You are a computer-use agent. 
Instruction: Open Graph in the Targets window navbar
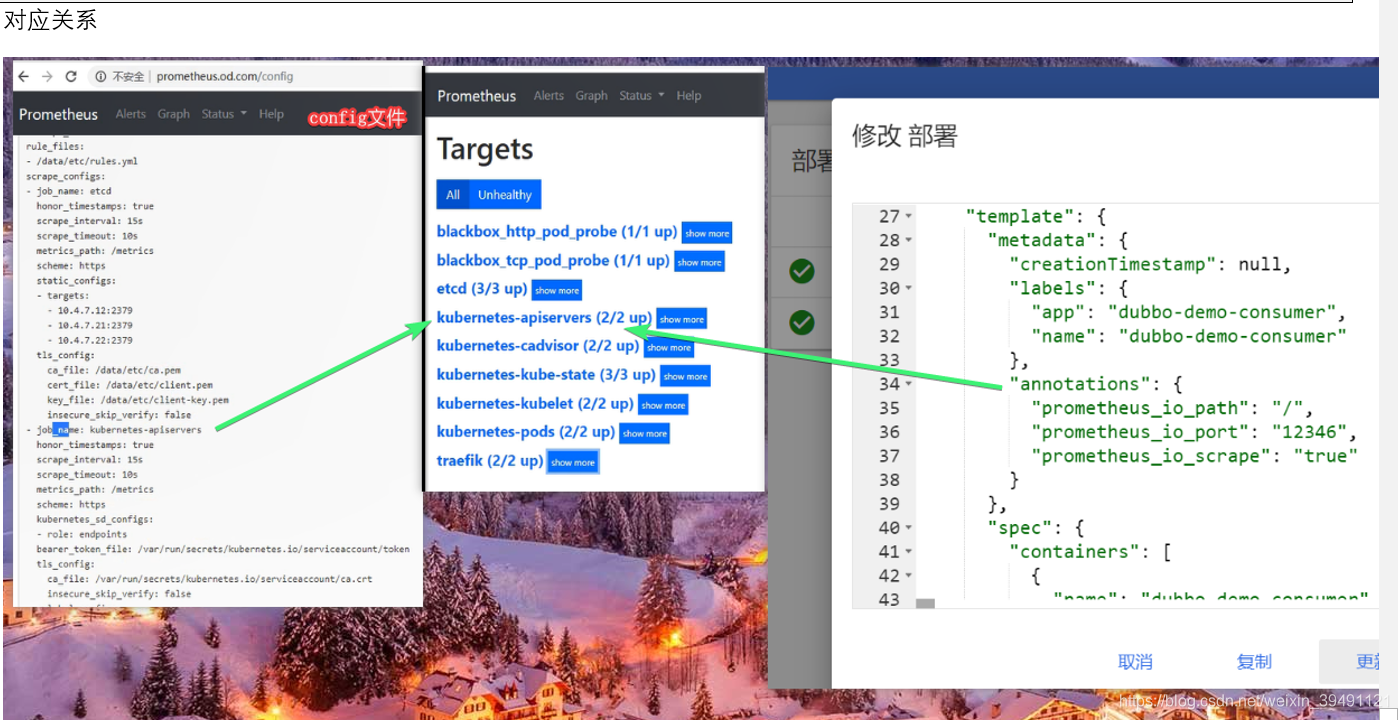pos(591,96)
